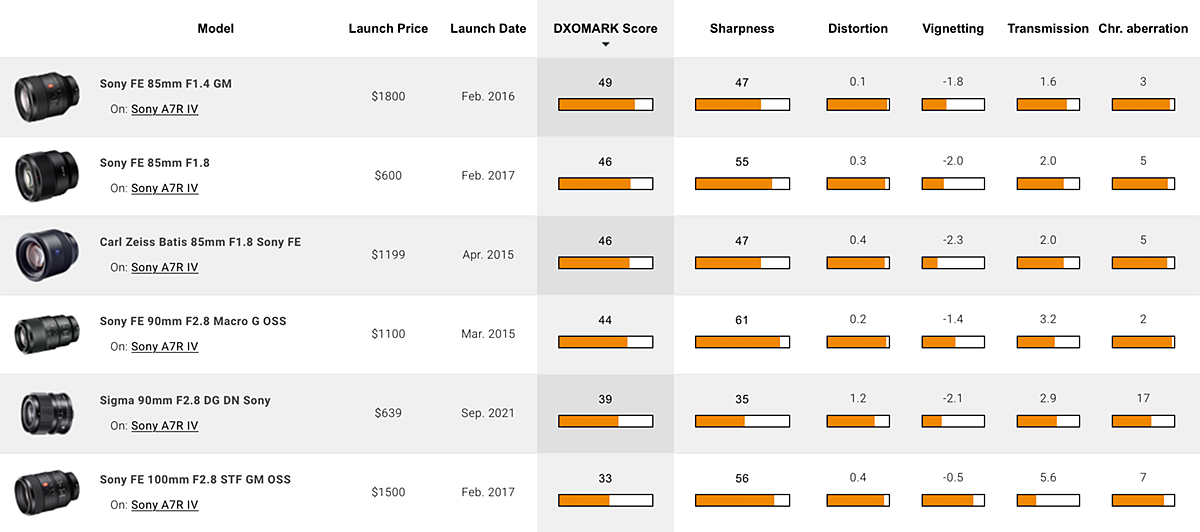Image resolution: width=1200 pixels, height=532 pixels.
Task: Sort by the Sharpness column header
Action: pyautogui.click(x=742, y=29)
